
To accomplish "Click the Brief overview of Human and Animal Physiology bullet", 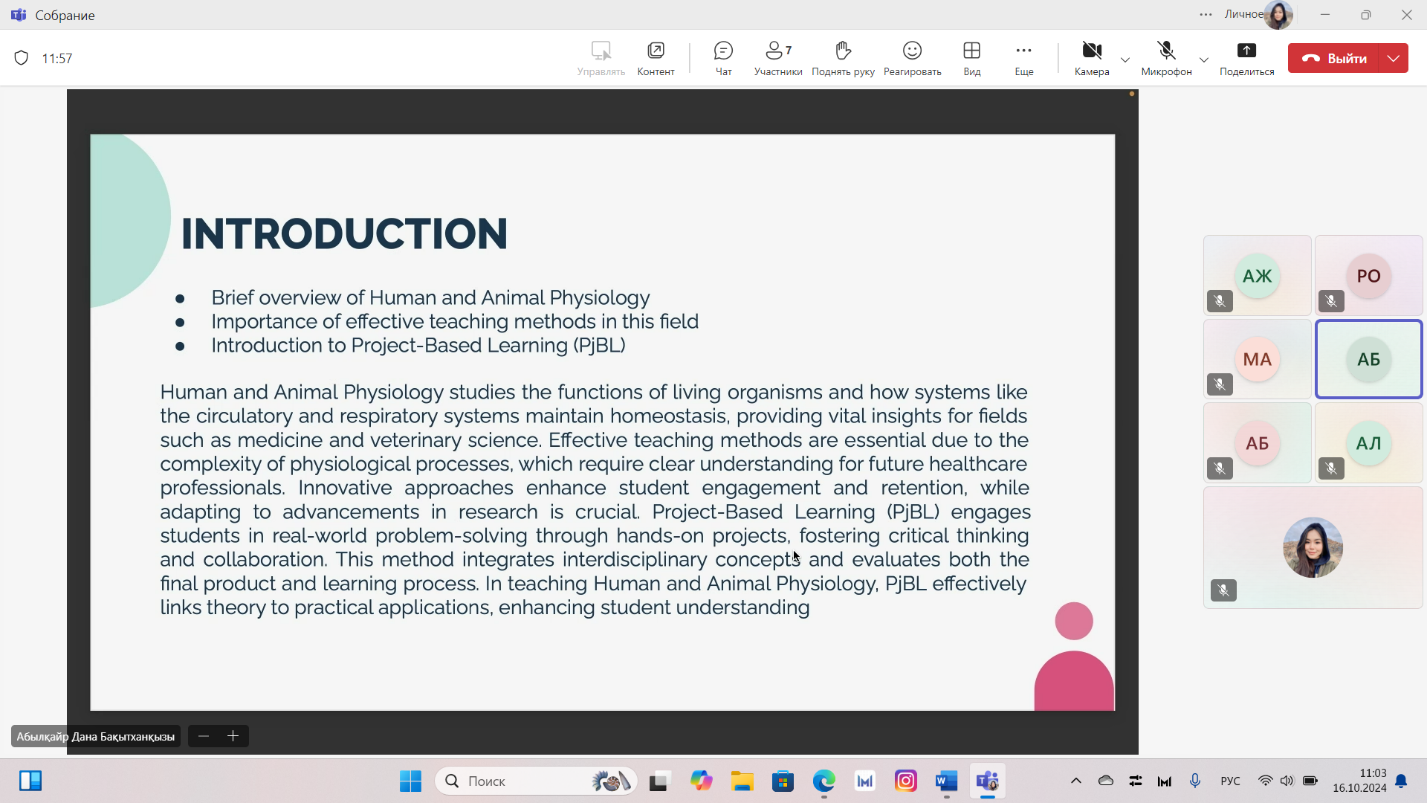I will tap(430, 297).
